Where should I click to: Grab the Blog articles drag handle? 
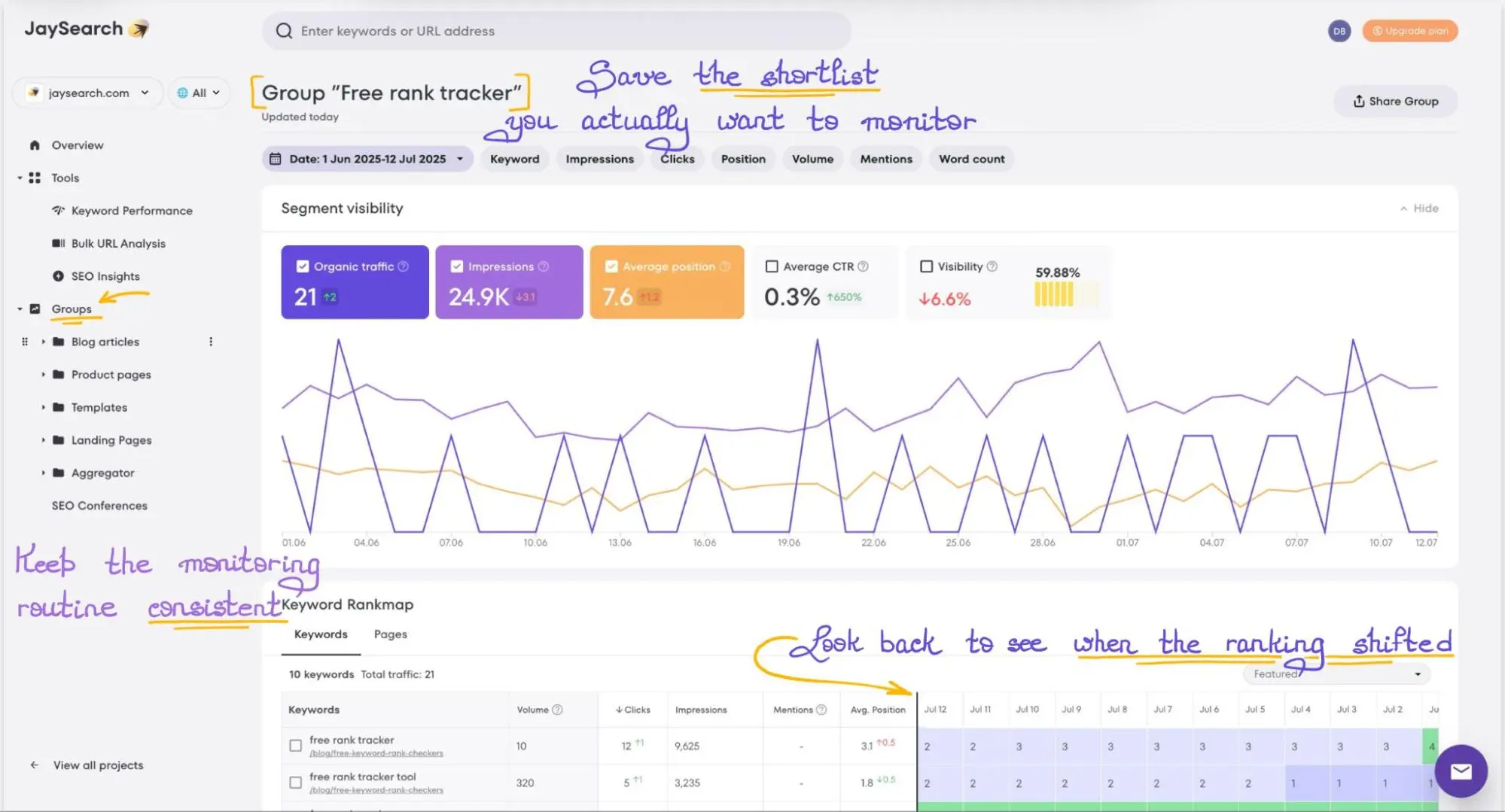[25, 342]
